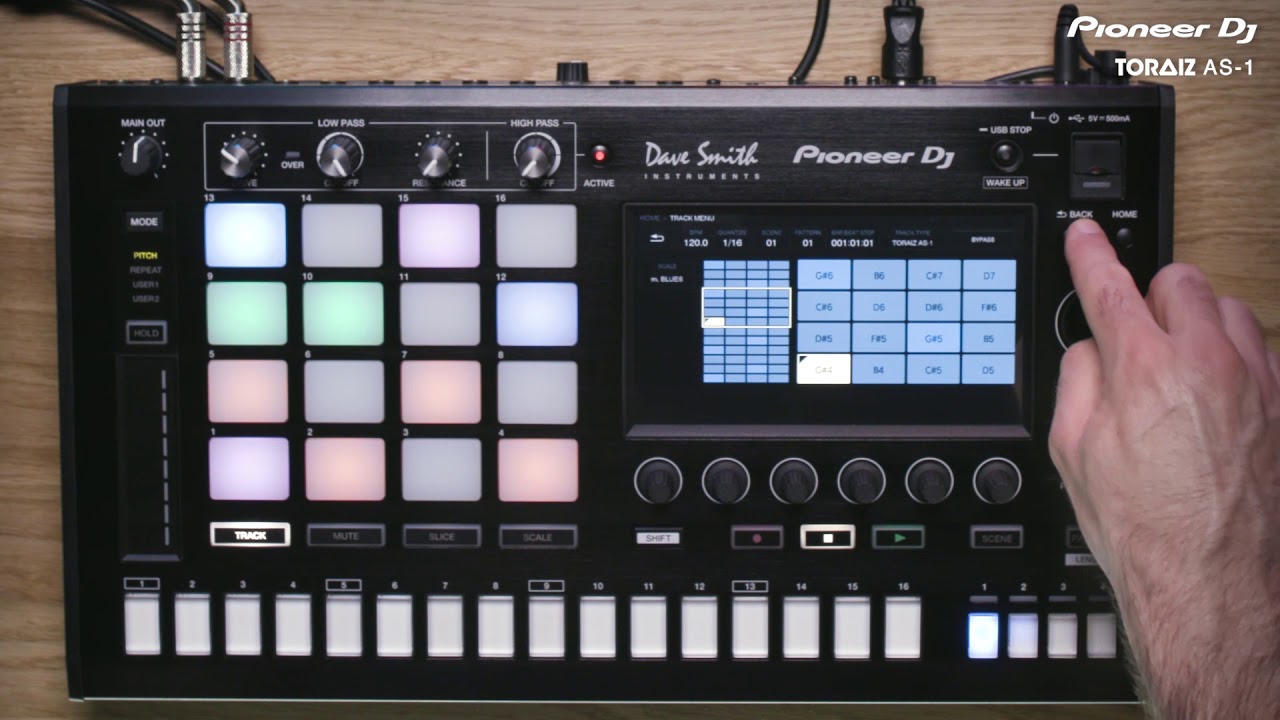The width and height of the screenshot is (1280, 720).
Task: Push the small HOME button
Action: [1124, 236]
